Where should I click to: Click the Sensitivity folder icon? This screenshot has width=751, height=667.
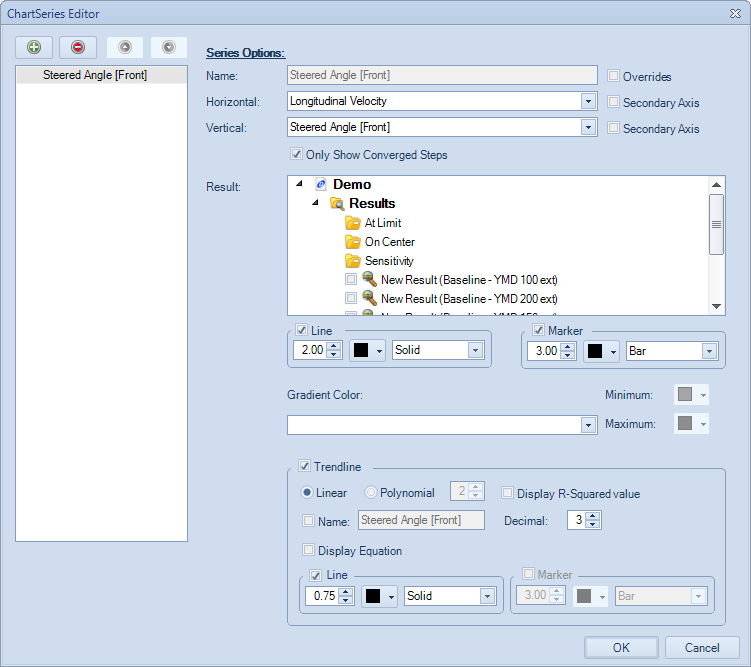point(353,261)
